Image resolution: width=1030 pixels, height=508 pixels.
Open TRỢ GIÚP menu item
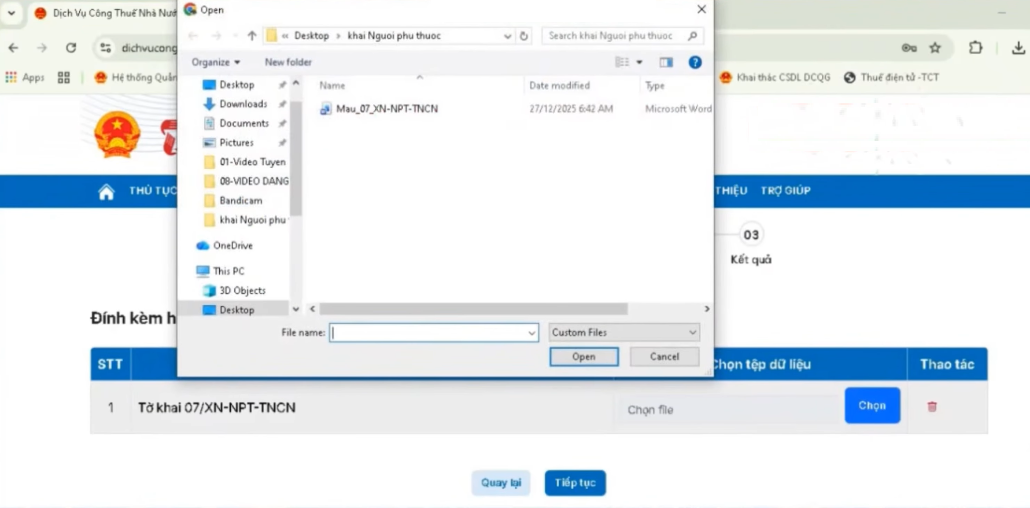(786, 191)
